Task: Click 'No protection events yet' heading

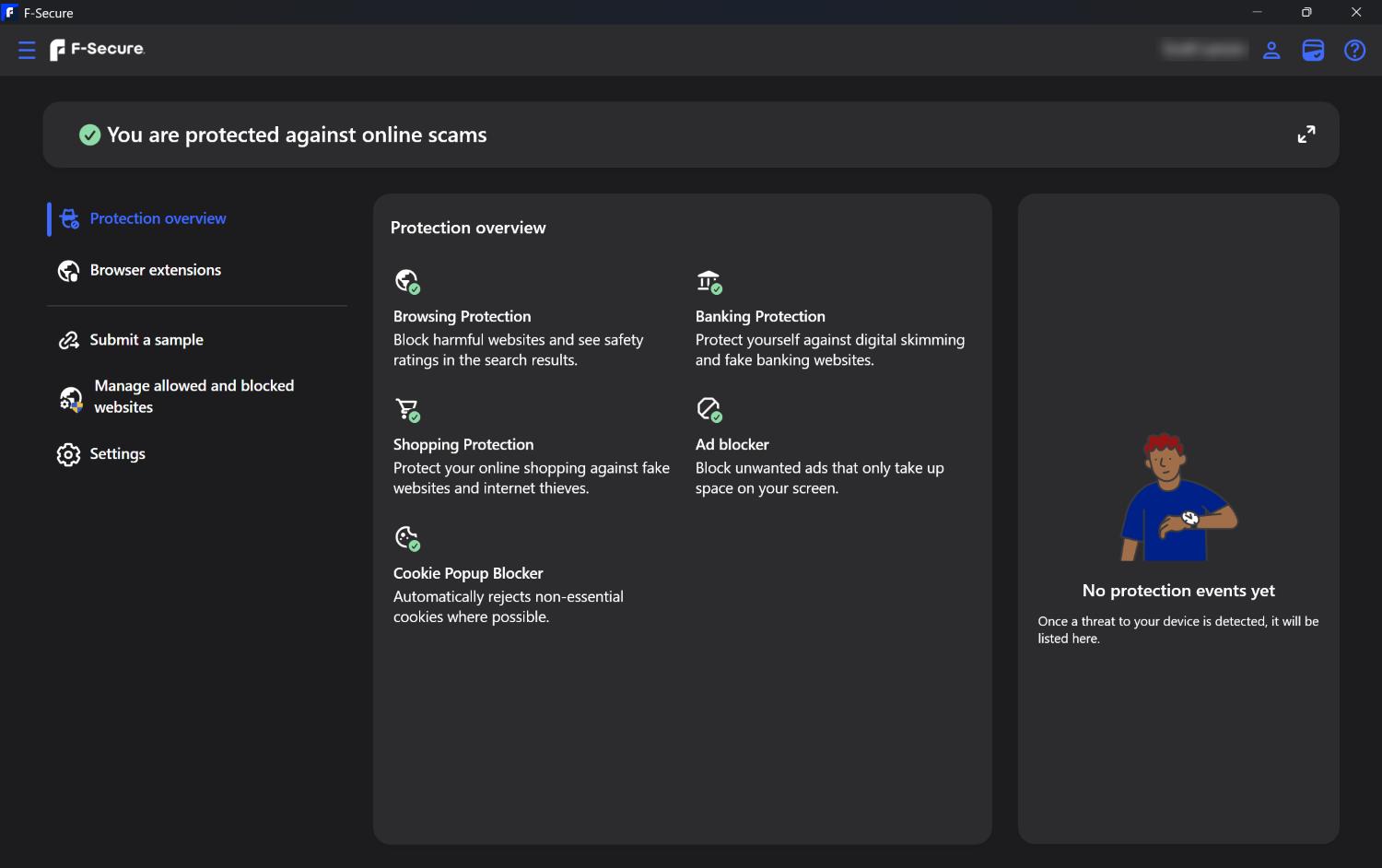Action: coord(1178,591)
